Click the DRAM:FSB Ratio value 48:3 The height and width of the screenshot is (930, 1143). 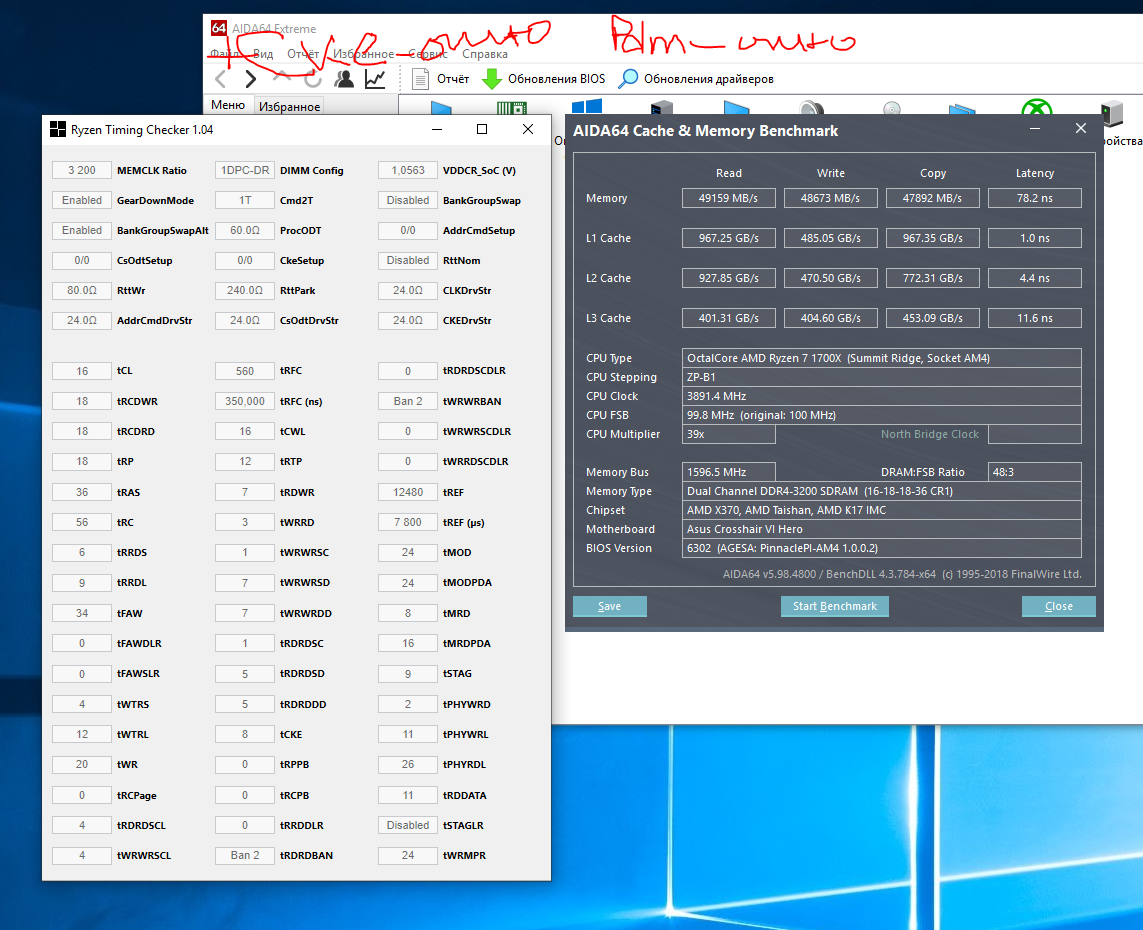coord(1034,472)
